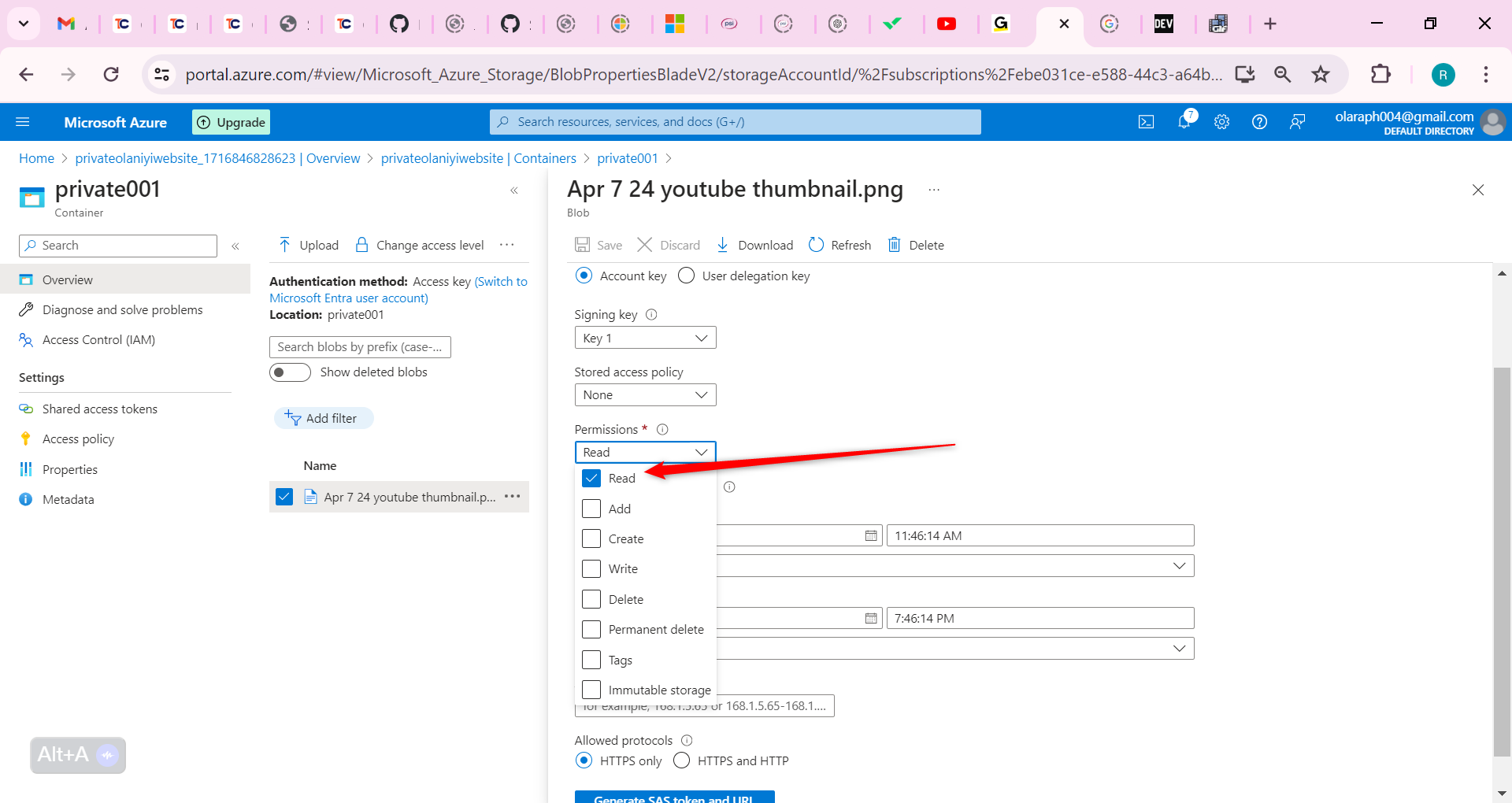Download the blob file

(754, 245)
